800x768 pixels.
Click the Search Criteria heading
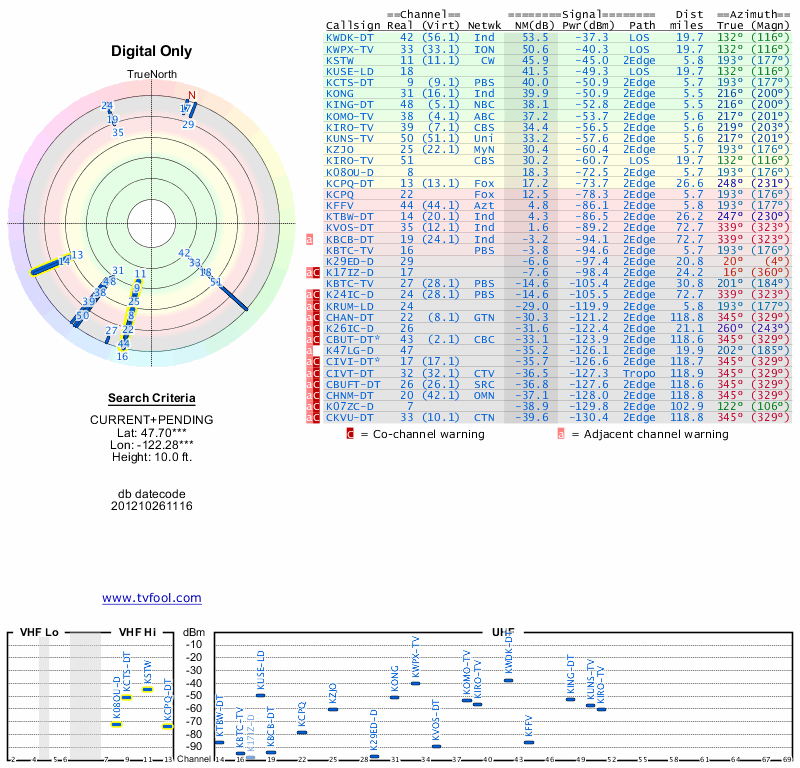pos(151,399)
